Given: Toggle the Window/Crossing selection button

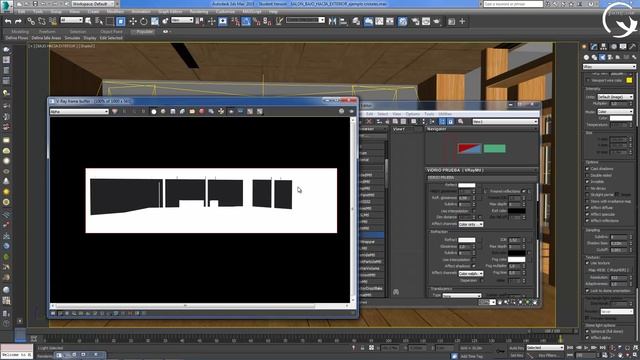Looking at the screenshot, I should 121,21.
